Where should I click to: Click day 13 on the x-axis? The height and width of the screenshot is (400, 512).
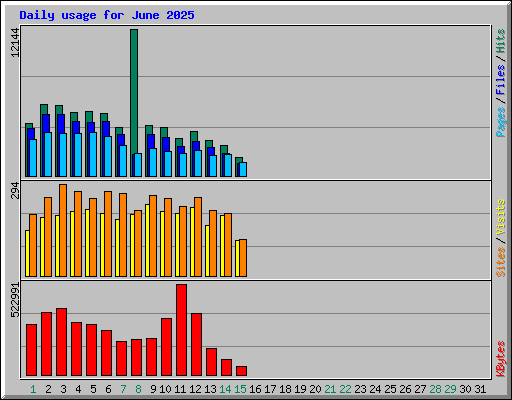pyautogui.click(x=210, y=389)
